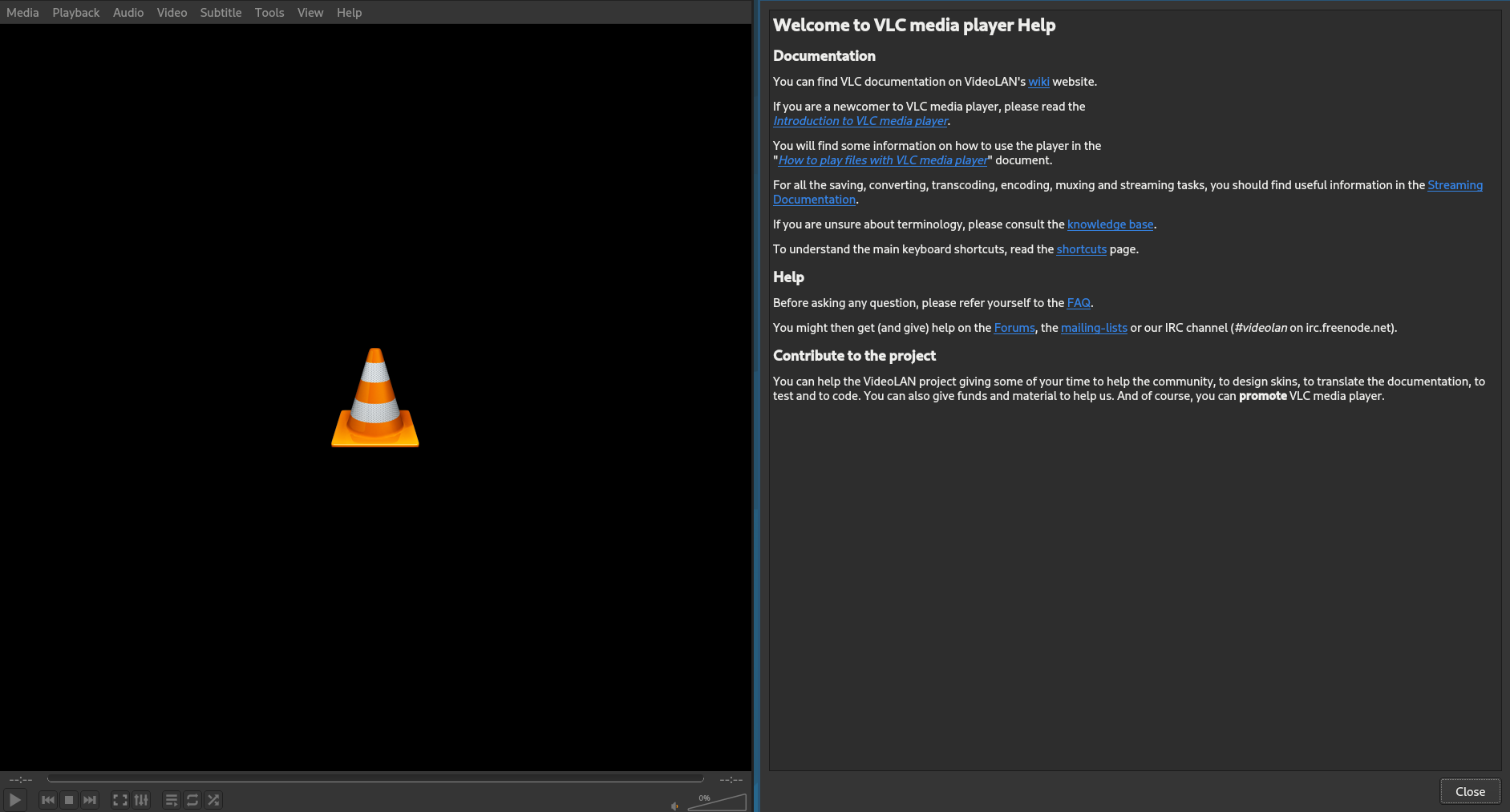Click the VLC cone logo
The width and height of the screenshot is (1510, 812).
click(x=375, y=398)
